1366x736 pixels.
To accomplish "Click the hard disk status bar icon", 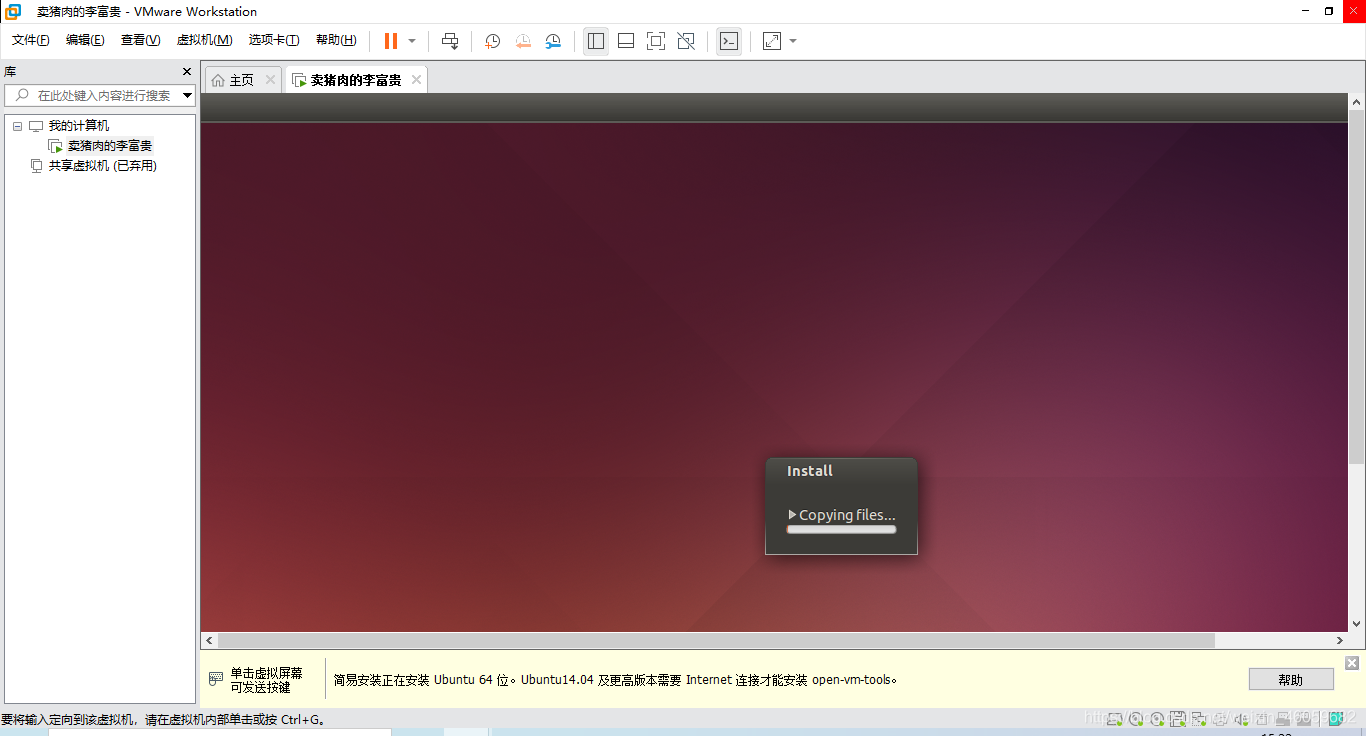I will pos(1113,718).
